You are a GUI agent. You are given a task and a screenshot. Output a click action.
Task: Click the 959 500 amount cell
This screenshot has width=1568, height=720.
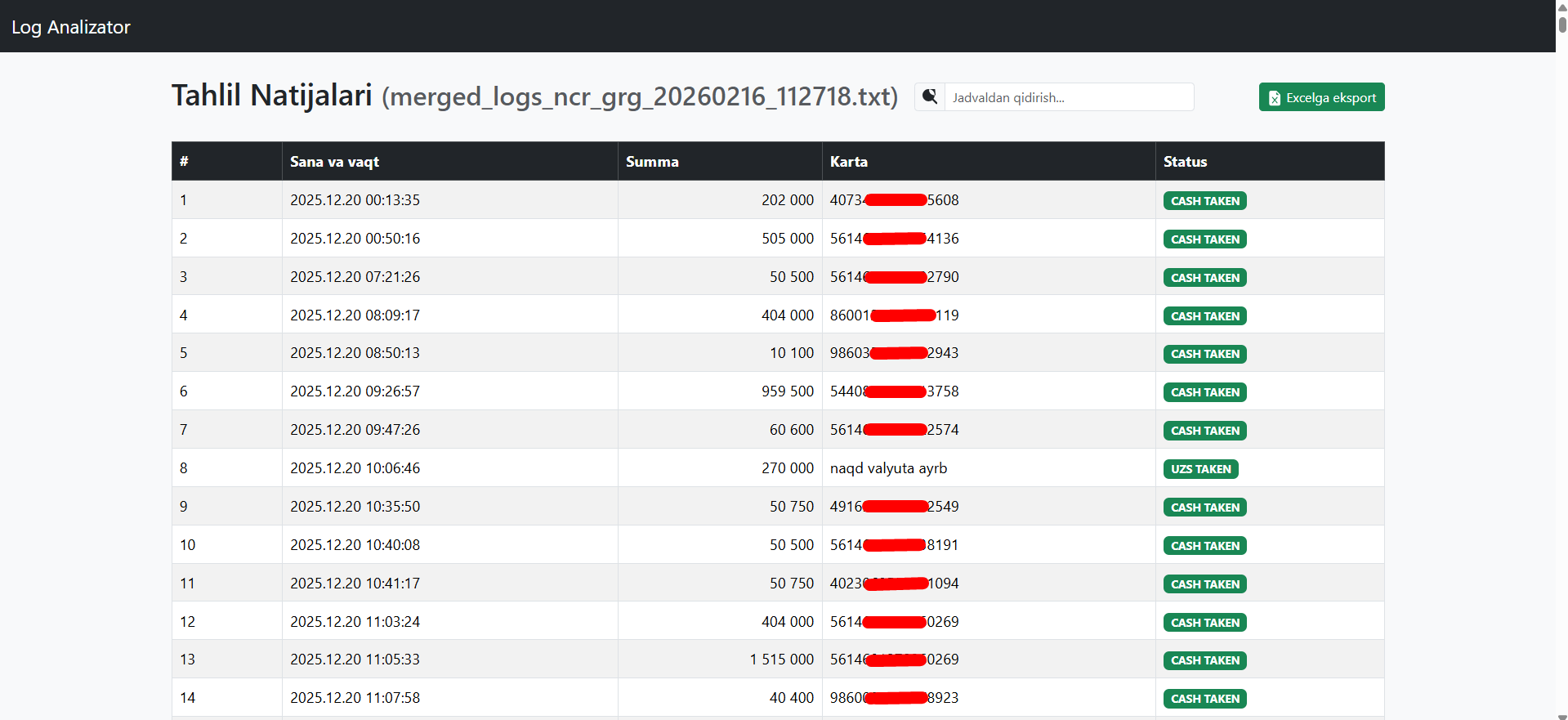pyautogui.click(x=787, y=391)
